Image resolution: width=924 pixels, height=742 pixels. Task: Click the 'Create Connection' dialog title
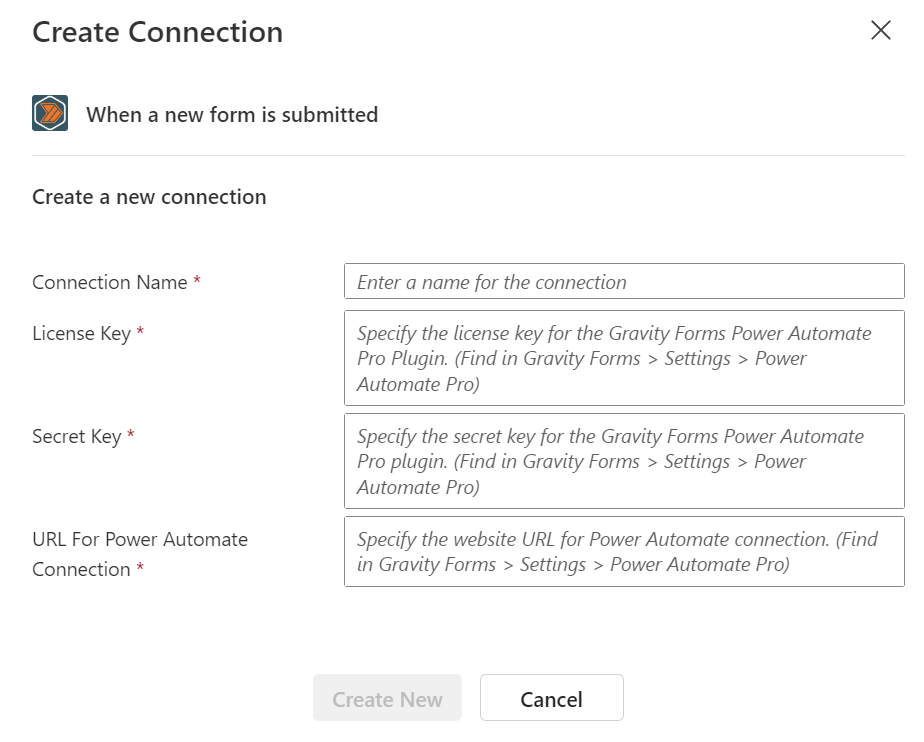[x=158, y=32]
